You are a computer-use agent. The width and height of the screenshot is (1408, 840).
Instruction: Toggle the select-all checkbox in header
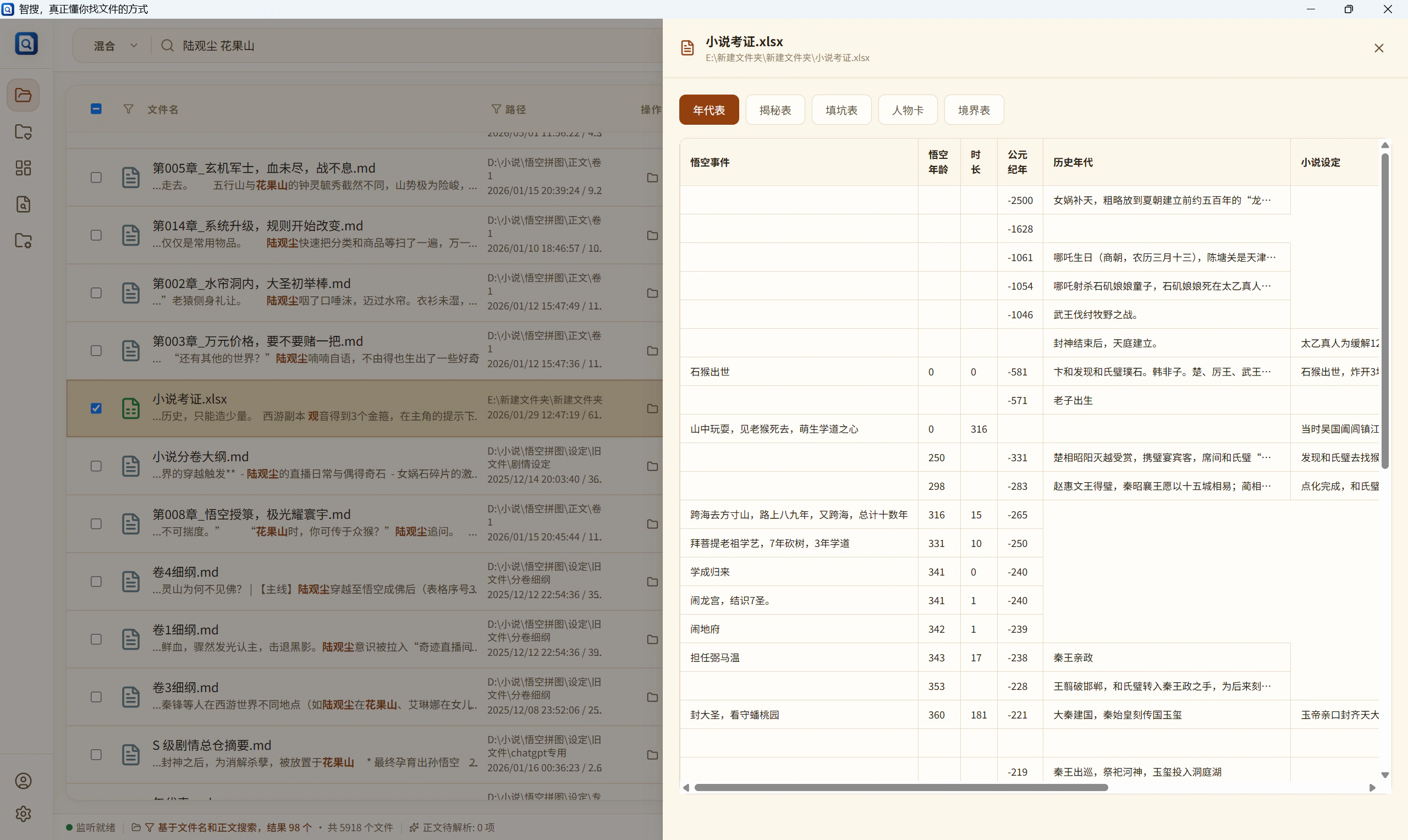(x=96, y=109)
